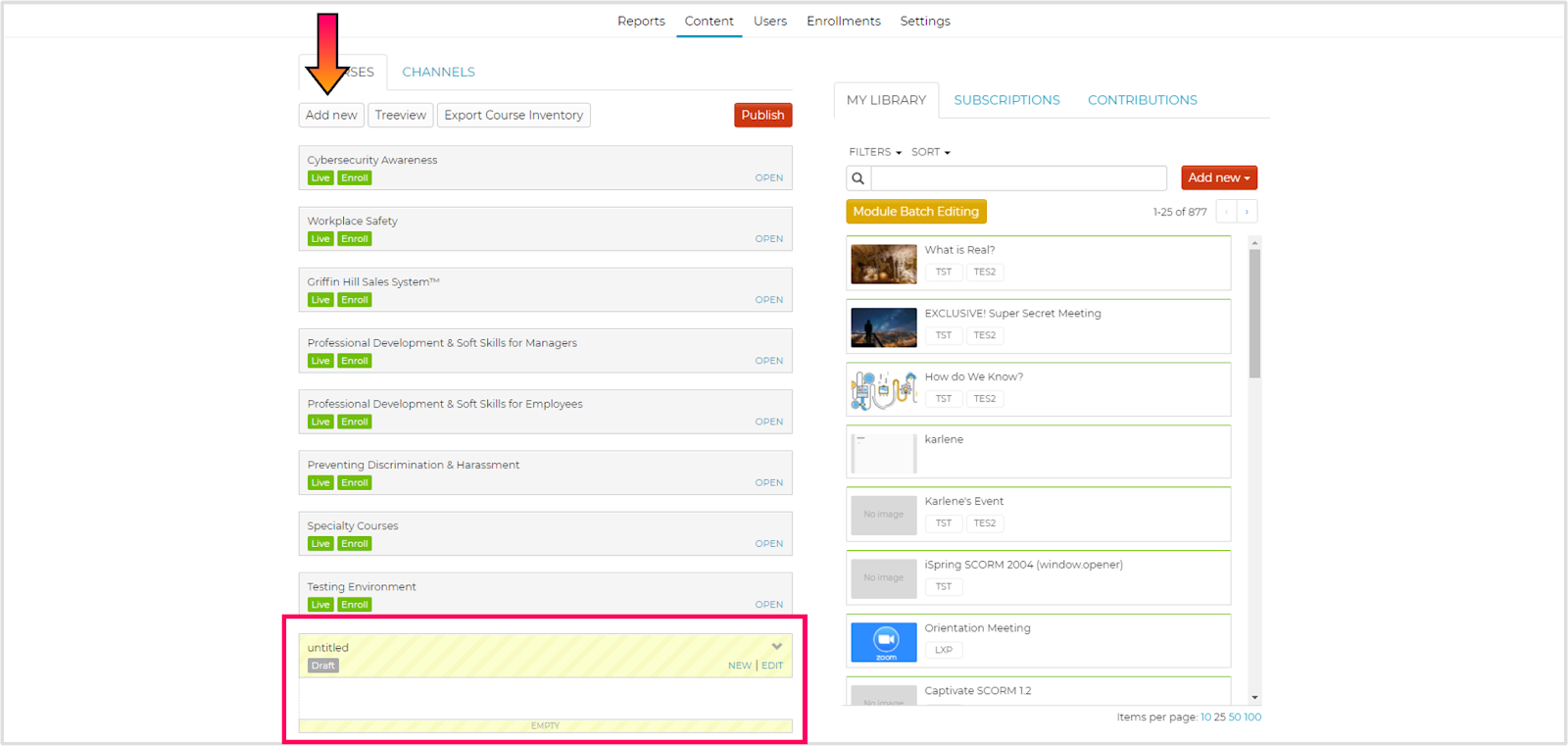Viewport: 1568px width, 746px height.
Task: Set items per page to 100
Action: tap(1252, 718)
